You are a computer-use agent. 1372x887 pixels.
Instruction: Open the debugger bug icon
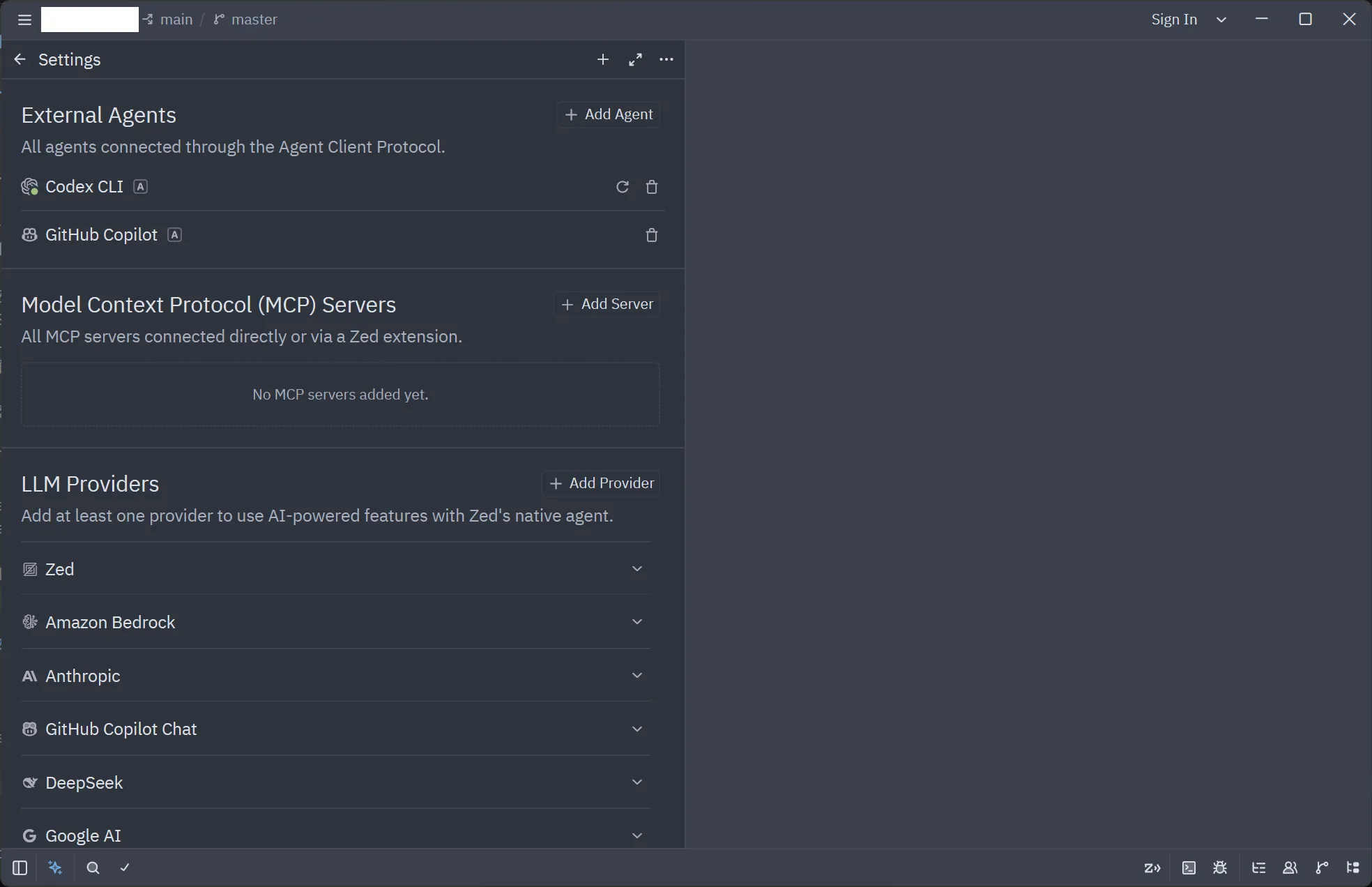[1220, 867]
